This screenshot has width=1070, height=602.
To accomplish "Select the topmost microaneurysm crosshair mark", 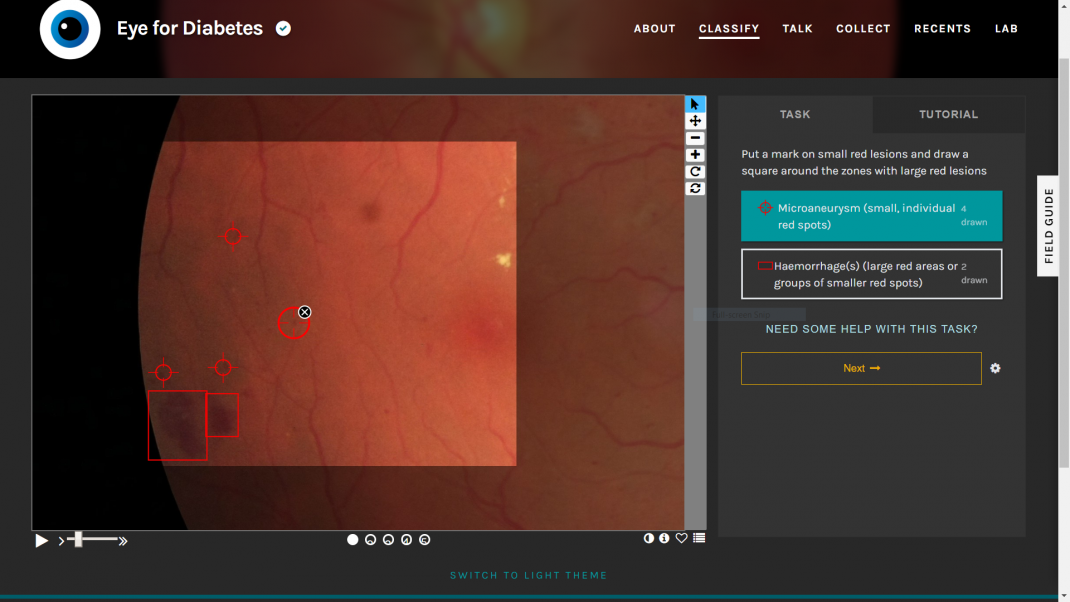I will coord(233,236).
